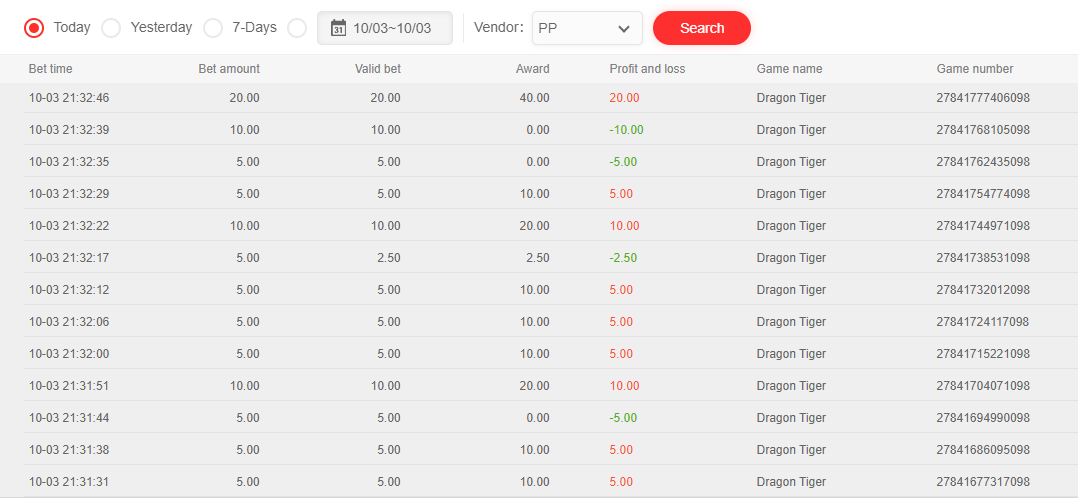Click the Award column header
This screenshot has width=1078, height=498.
pos(532,69)
